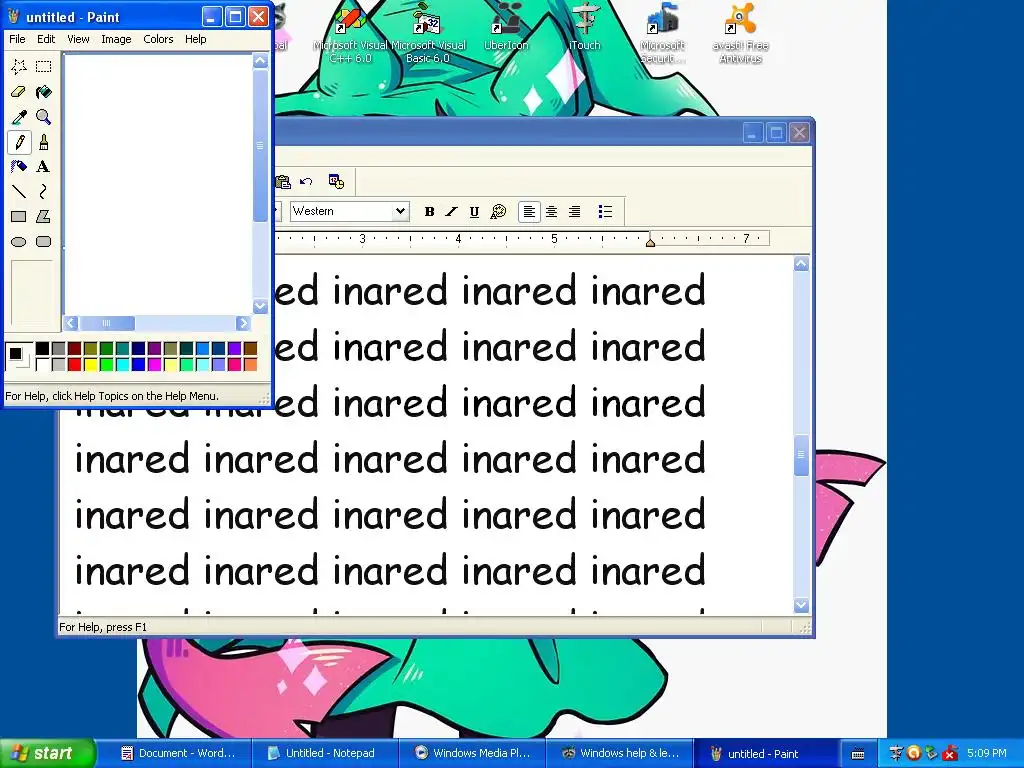Open Microsoft Visual C++ 6.0 desktop shortcut
Image resolution: width=1024 pixels, height=768 pixels.
350,33
